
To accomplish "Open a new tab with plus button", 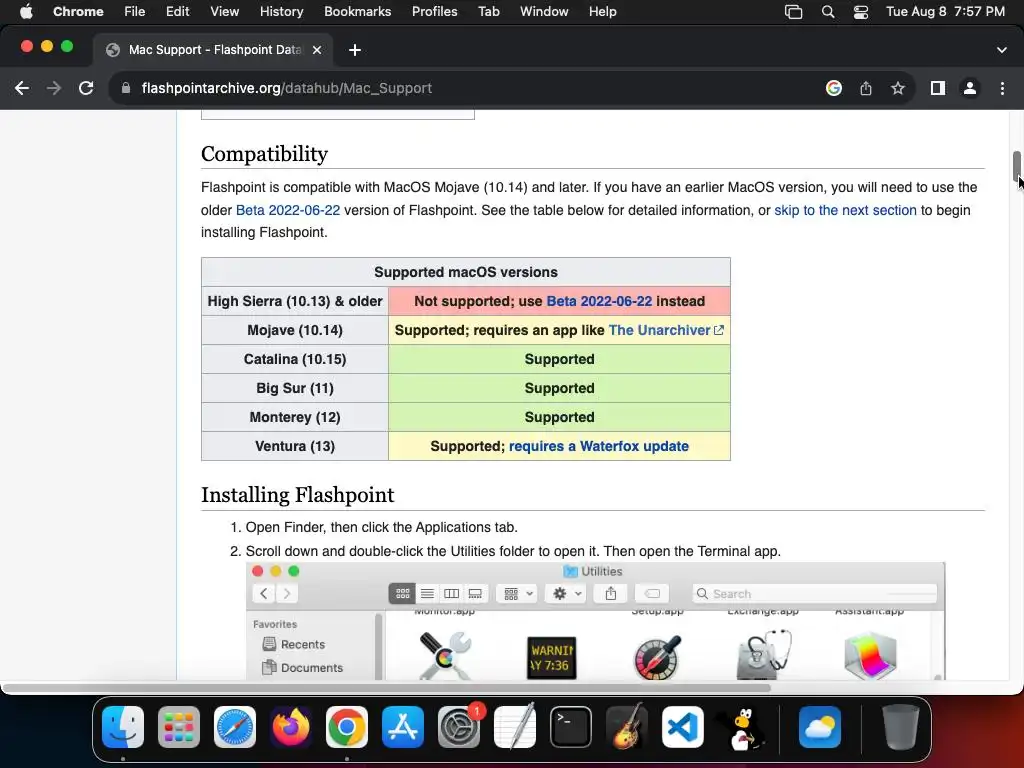I will coord(355,50).
